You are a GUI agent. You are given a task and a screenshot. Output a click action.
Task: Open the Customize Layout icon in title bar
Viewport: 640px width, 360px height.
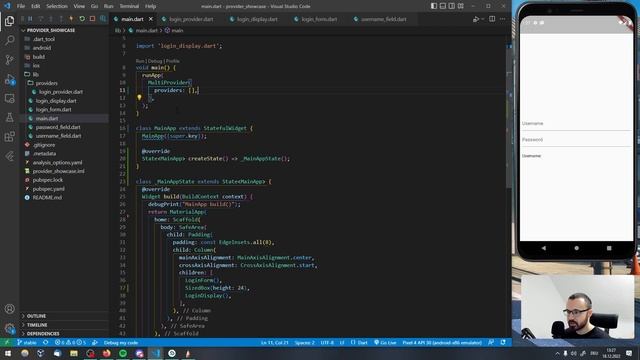tap(461, 6)
